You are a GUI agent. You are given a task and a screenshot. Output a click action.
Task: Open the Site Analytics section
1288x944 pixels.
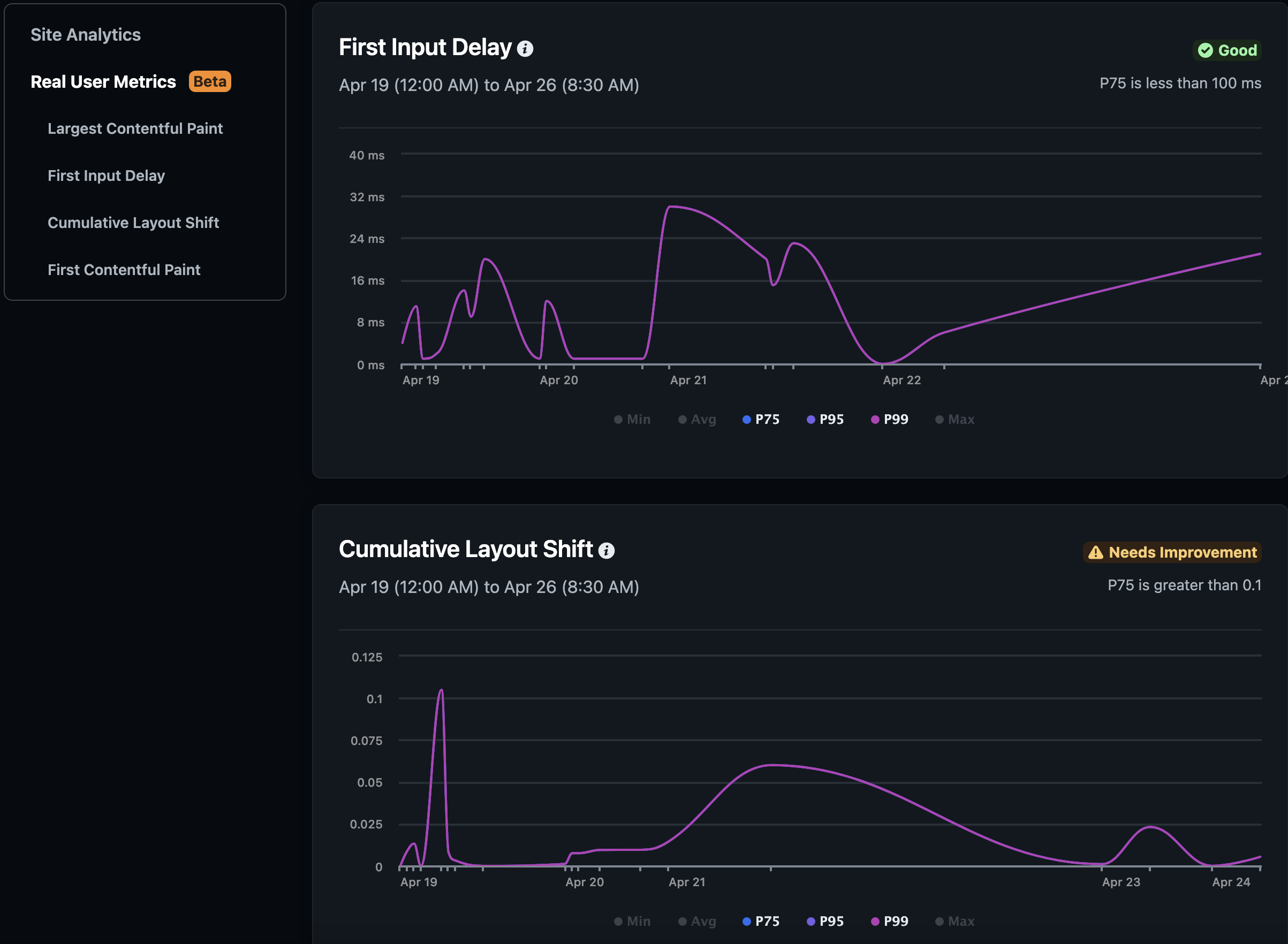click(x=86, y=35)
